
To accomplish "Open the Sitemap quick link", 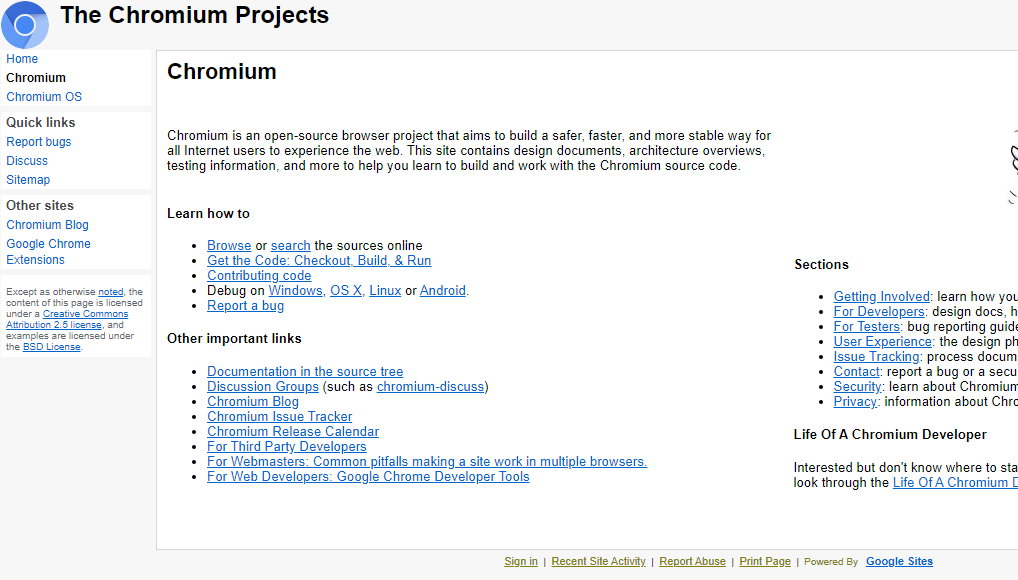I will (x=28, y=179).
